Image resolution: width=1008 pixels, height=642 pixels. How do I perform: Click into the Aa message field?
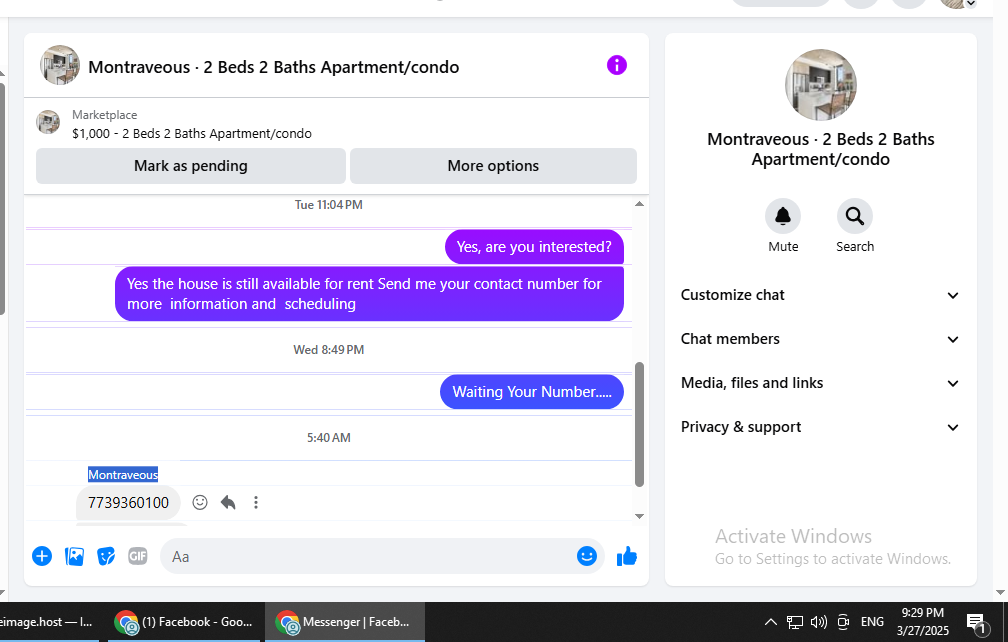[370, 557]
